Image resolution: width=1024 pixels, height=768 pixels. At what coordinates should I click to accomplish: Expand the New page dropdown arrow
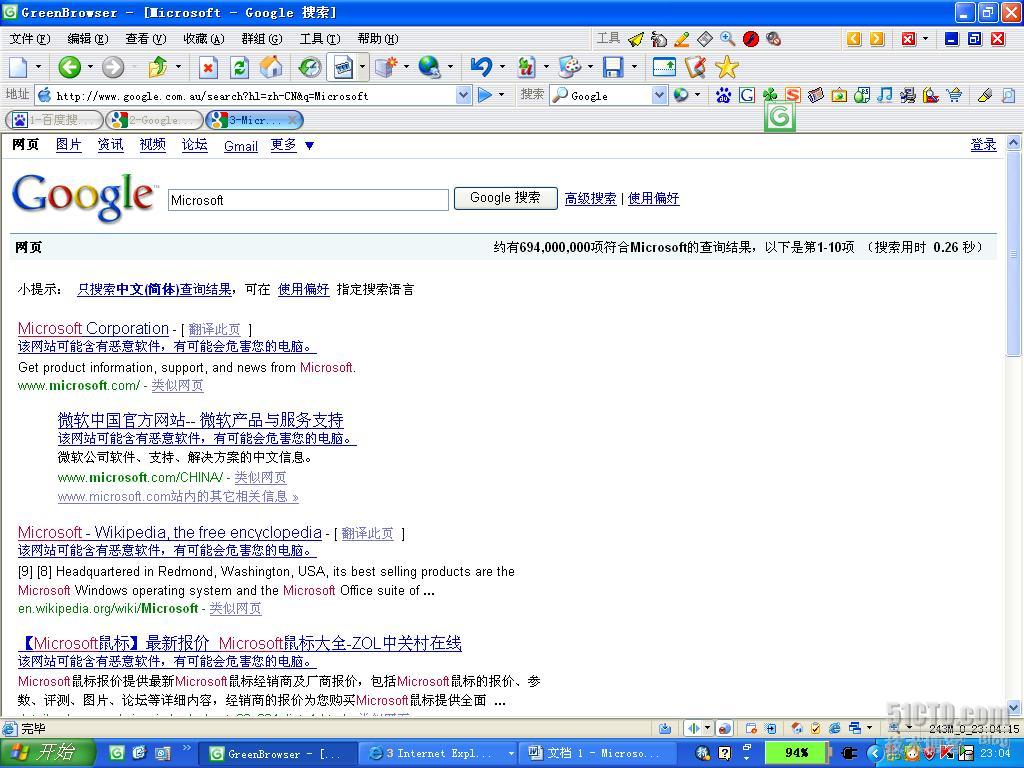coord(38,67)
